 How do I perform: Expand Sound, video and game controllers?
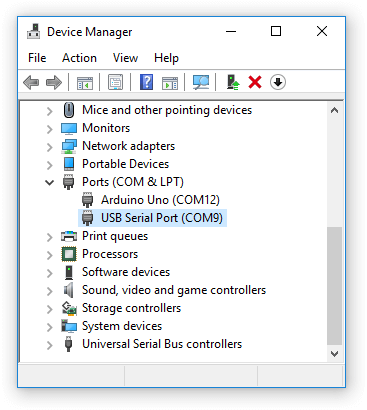pos(49,291)
